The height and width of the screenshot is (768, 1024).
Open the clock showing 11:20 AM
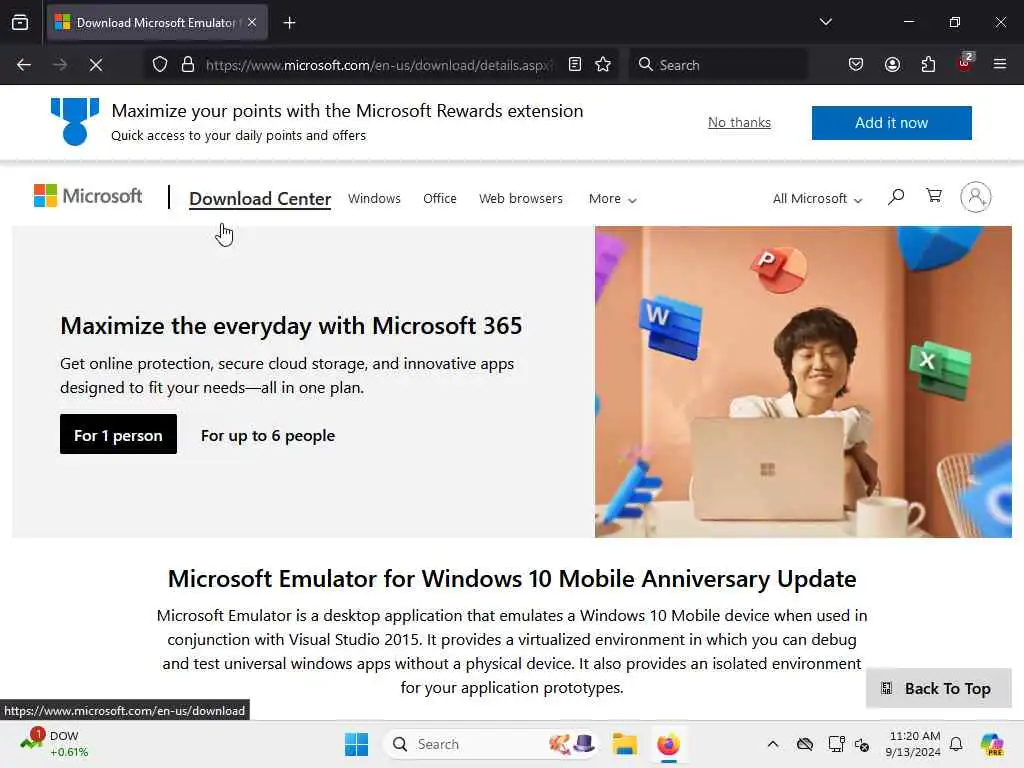(x=913, y=744)
